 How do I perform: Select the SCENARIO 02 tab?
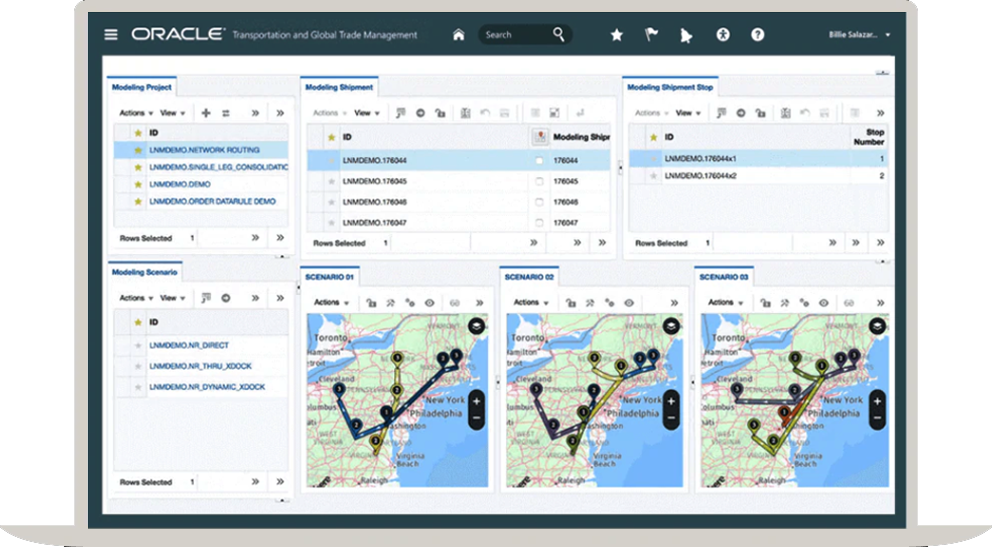tap(529, 277)
